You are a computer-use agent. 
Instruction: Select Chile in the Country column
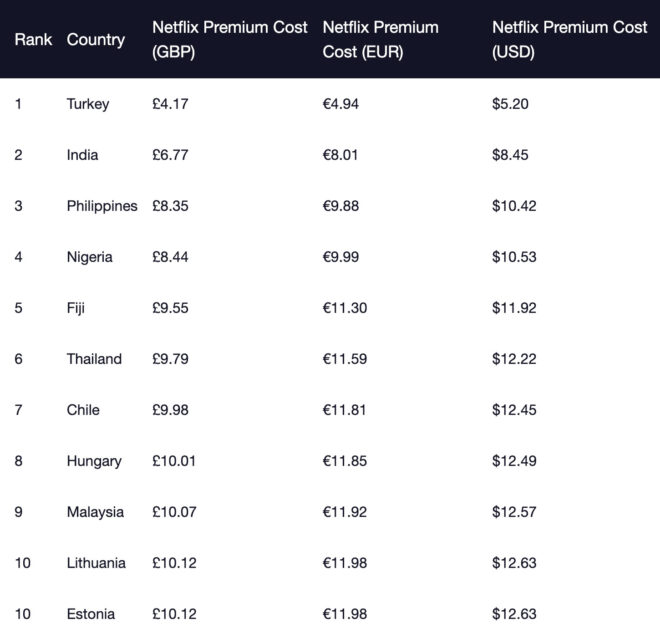point(83,410)
